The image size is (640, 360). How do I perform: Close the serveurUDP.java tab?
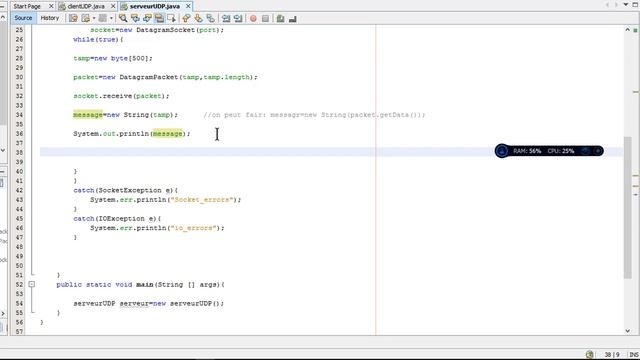tap(188, 6)
